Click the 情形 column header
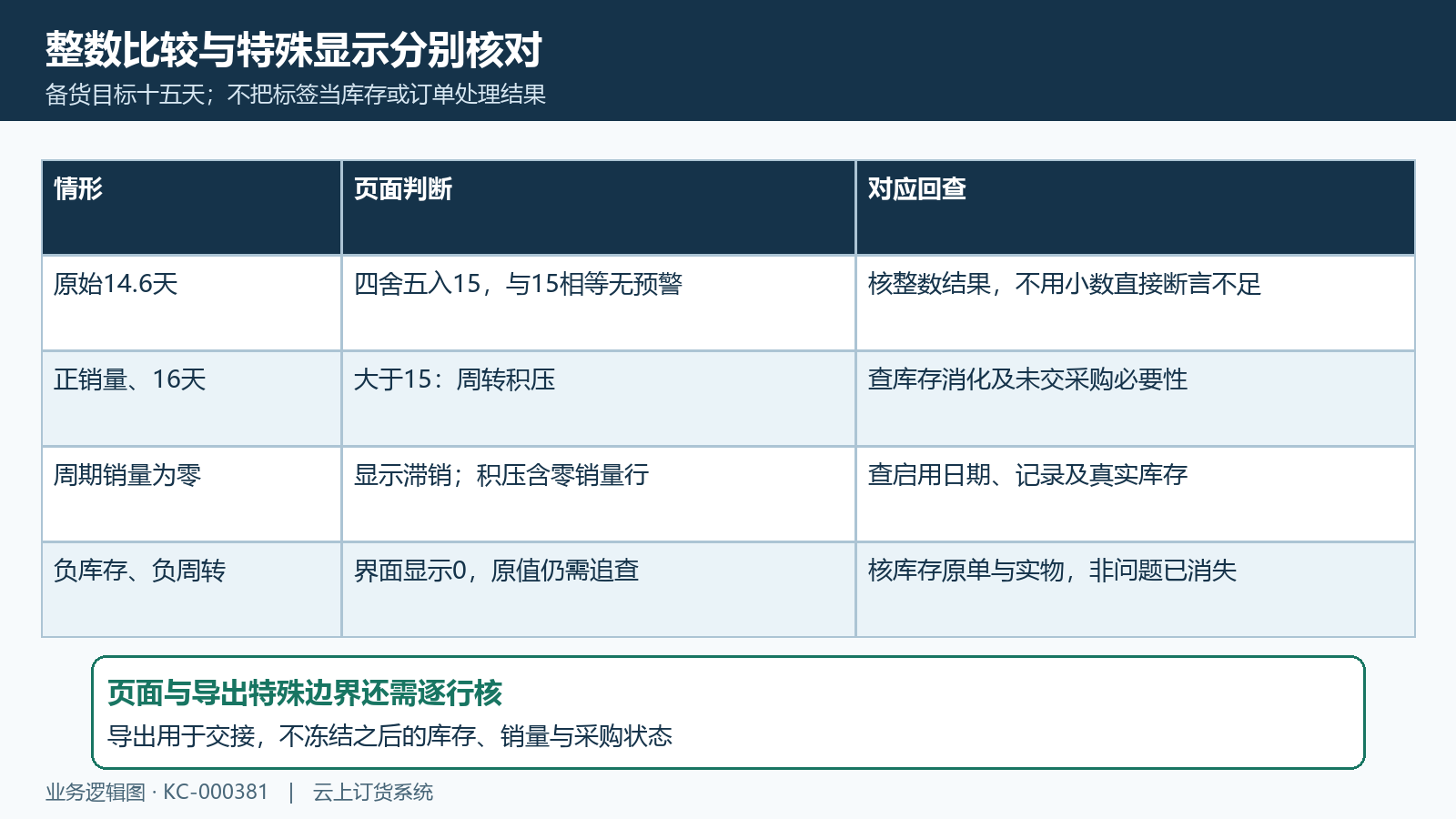 coord(191,207)
